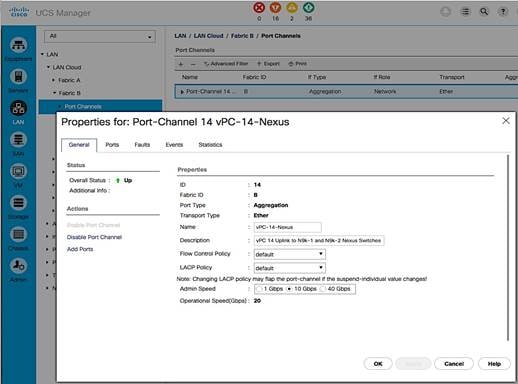Click Disable Port Channel action
This screenshot has height=384, width=518.
(94, 237)
